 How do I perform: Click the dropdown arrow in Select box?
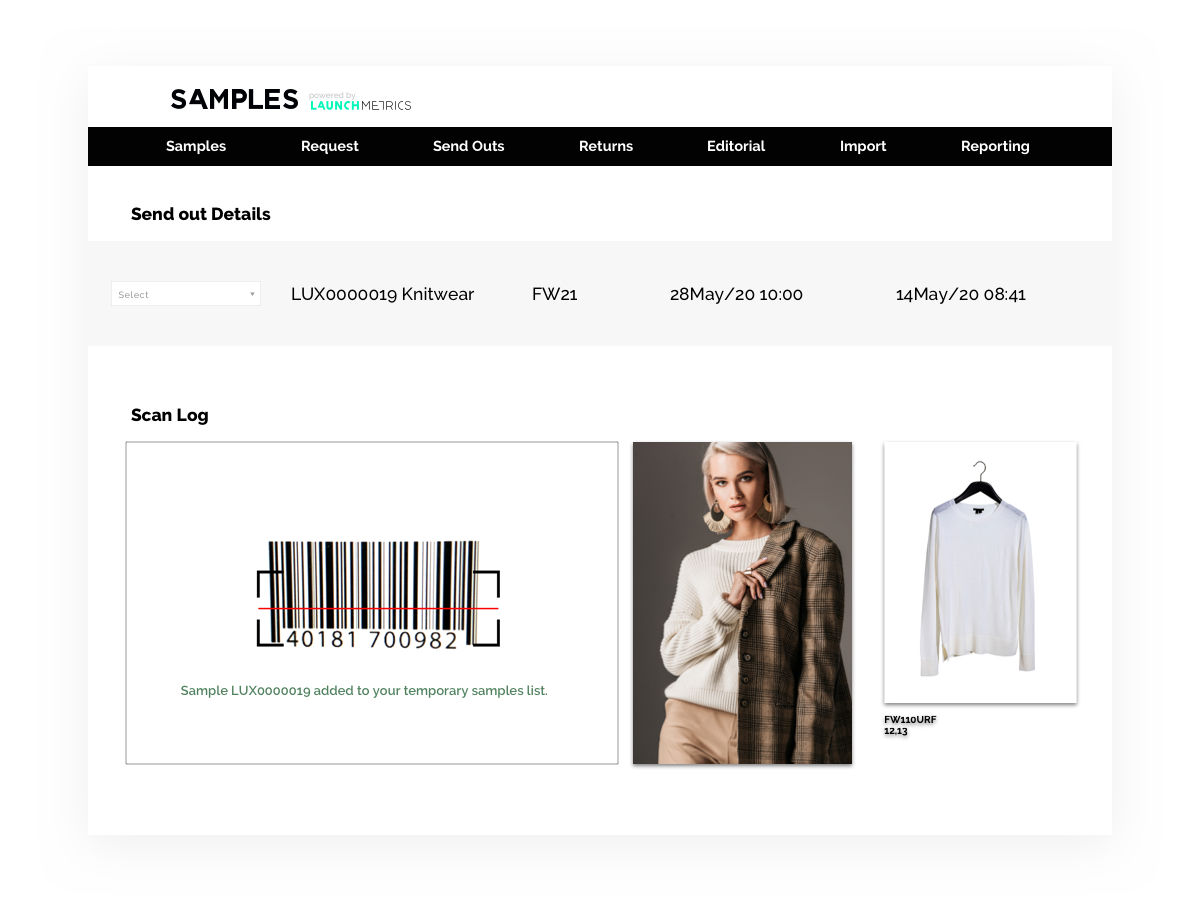[x=252, y=295]
